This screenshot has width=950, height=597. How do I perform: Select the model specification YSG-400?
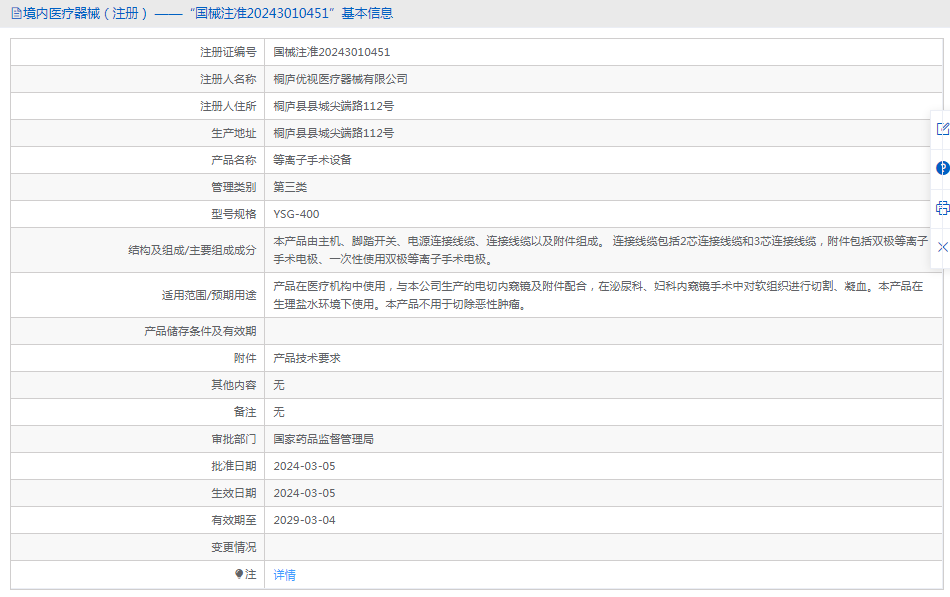pyautogui.click(x=296, y=214)
